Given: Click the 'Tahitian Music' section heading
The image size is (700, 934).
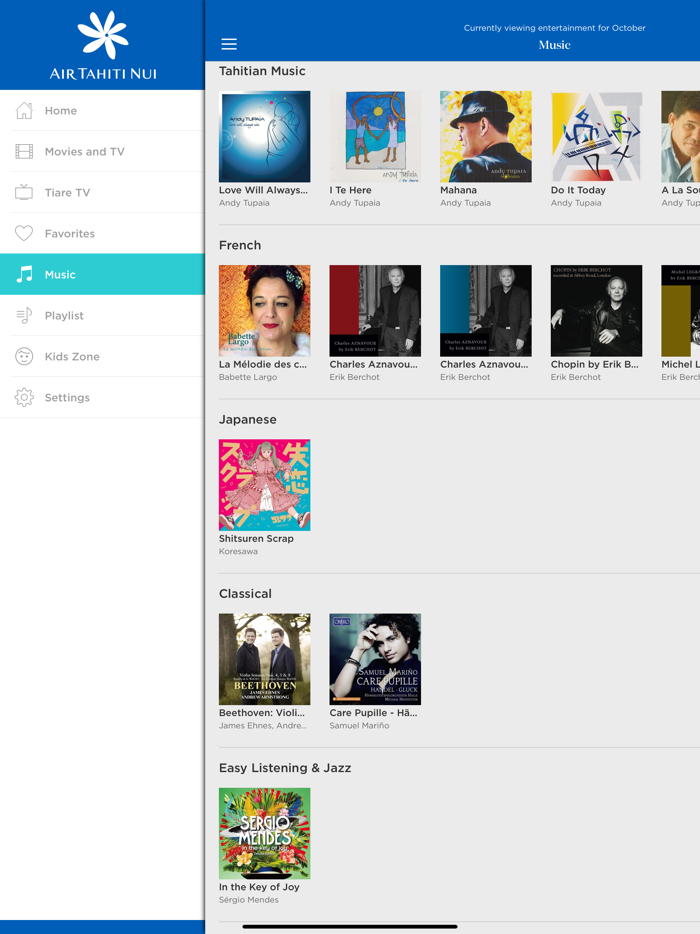Looking at the screenshot, I should (x=262, y=71).
